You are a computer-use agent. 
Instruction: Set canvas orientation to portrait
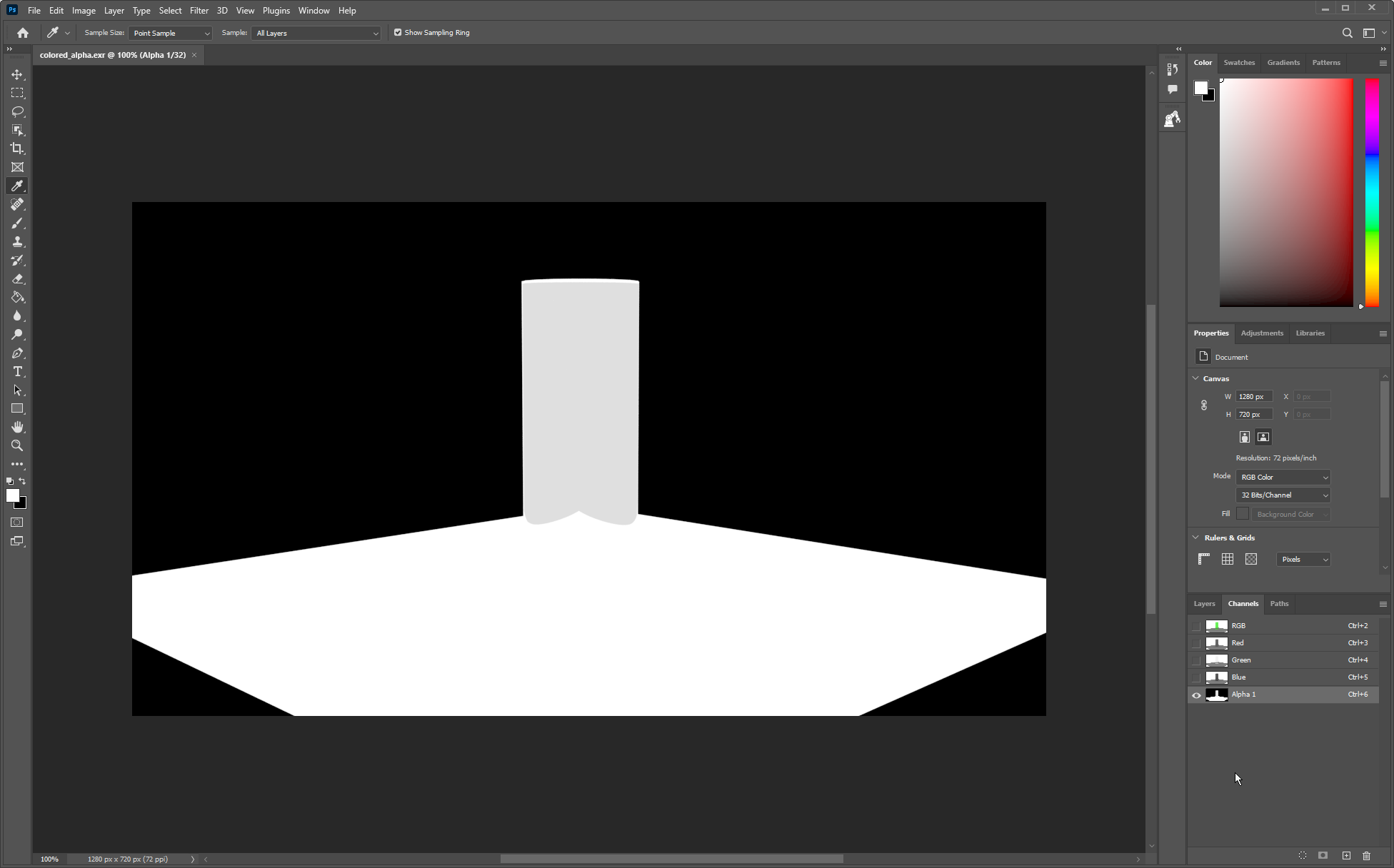pos(1245,437)
